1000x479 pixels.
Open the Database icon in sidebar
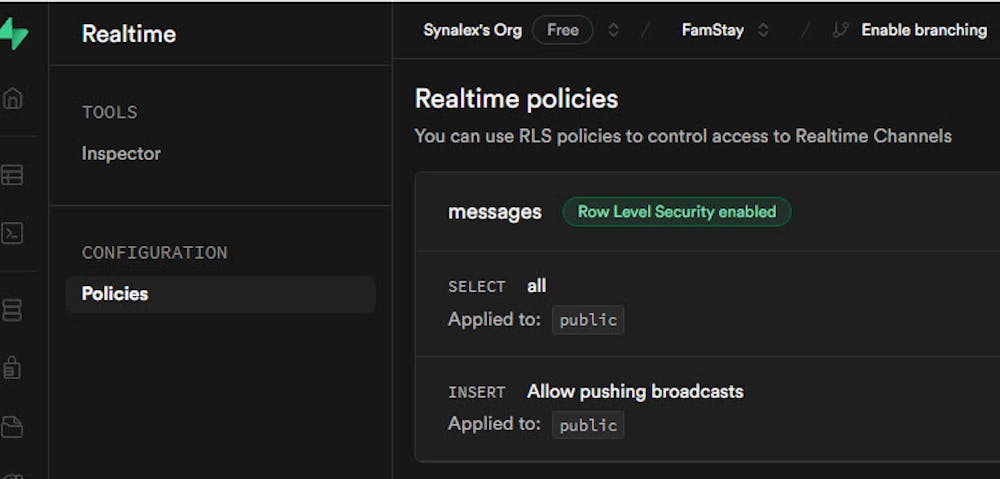click(x=12, y=311)
